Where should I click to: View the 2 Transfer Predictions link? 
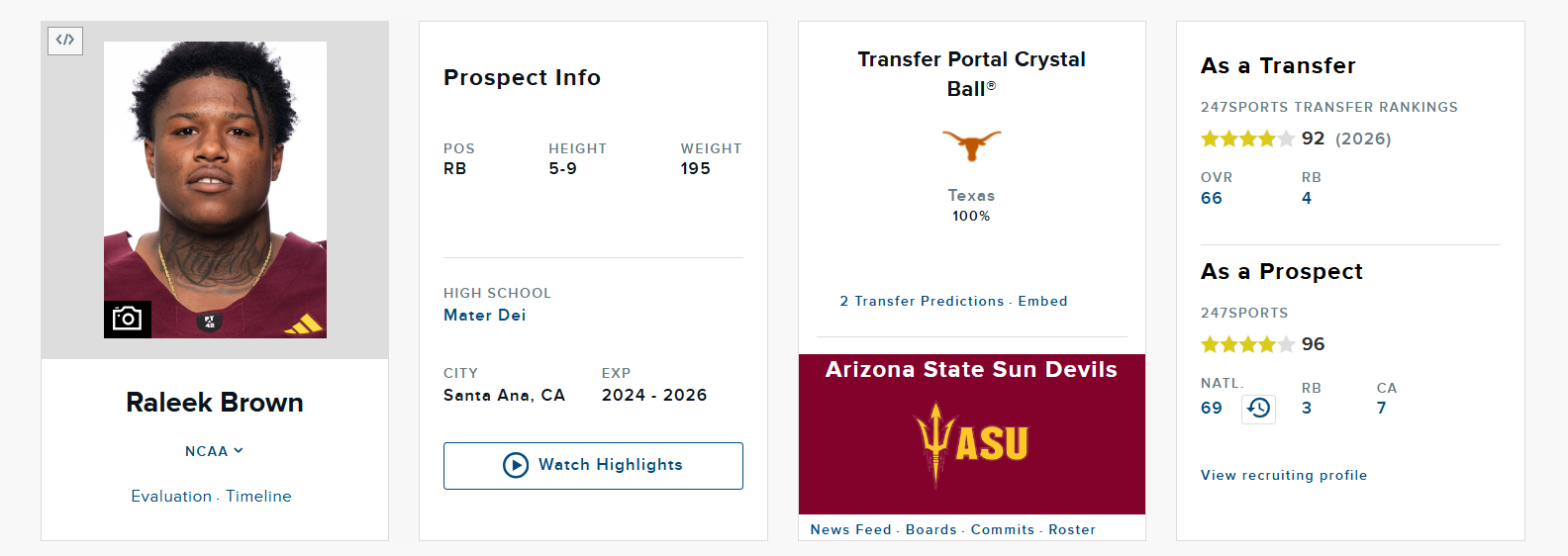[922, 302]
